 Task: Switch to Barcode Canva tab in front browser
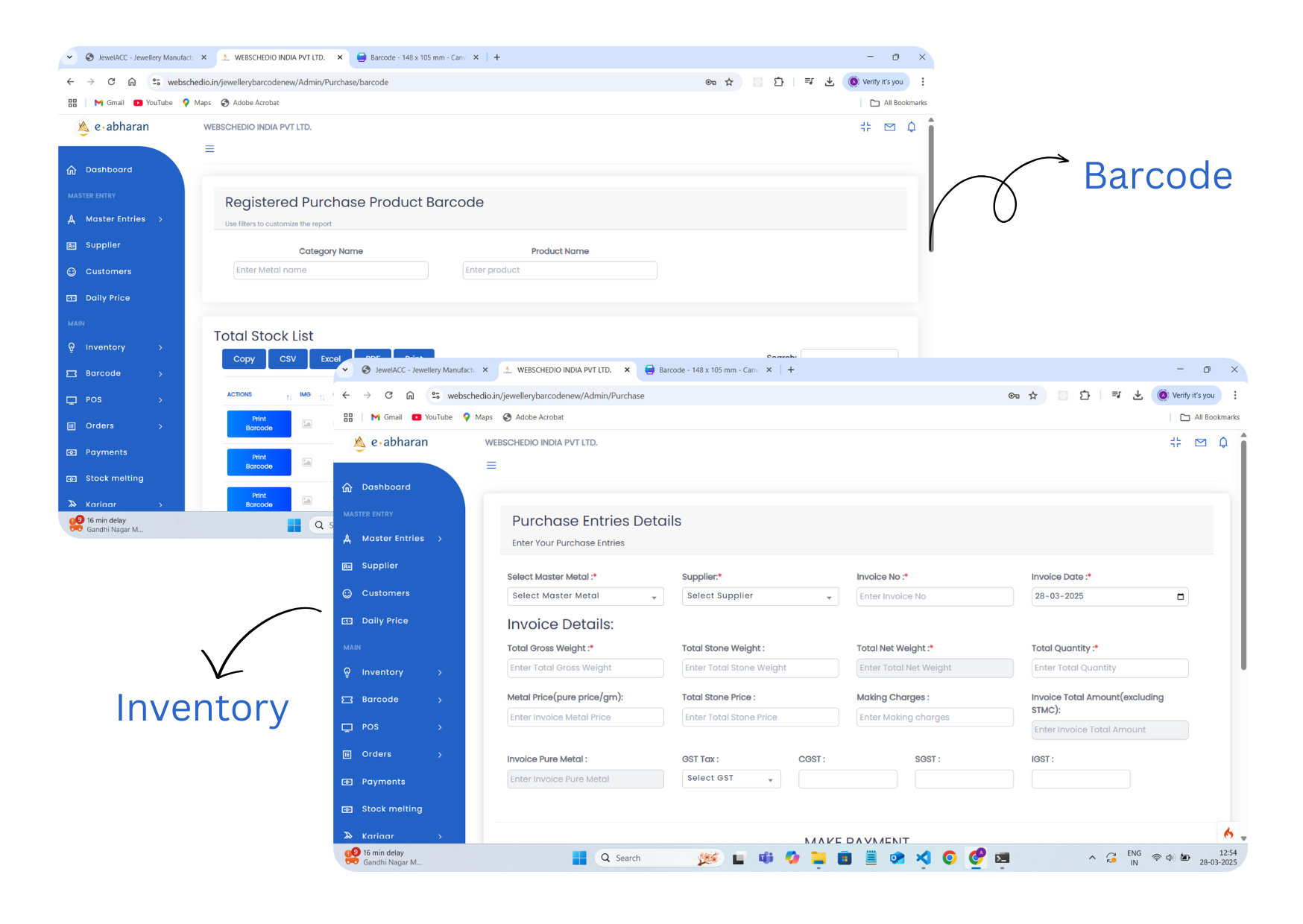tap(707, 370)
